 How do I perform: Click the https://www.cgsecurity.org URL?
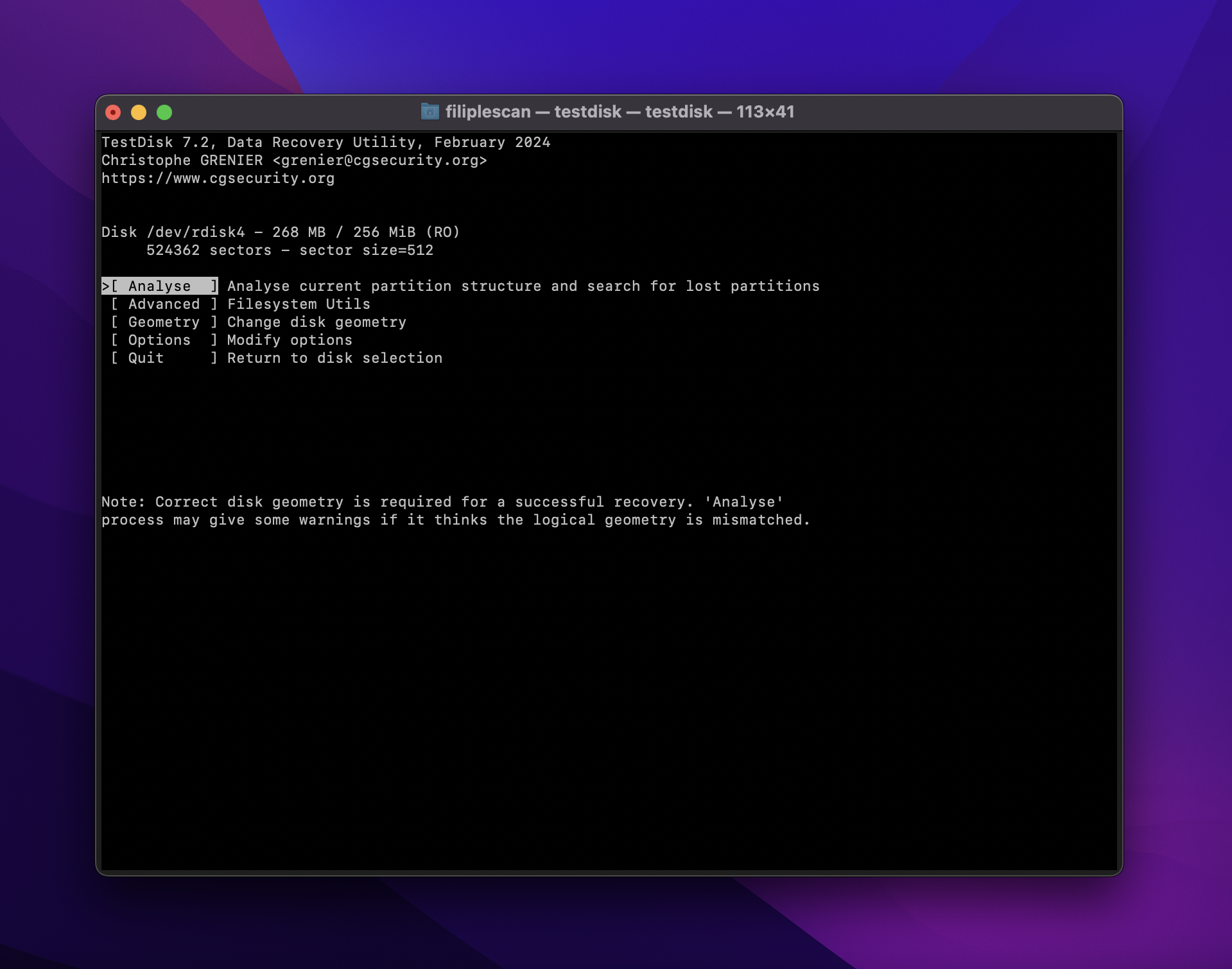click(x=218, y=179)
